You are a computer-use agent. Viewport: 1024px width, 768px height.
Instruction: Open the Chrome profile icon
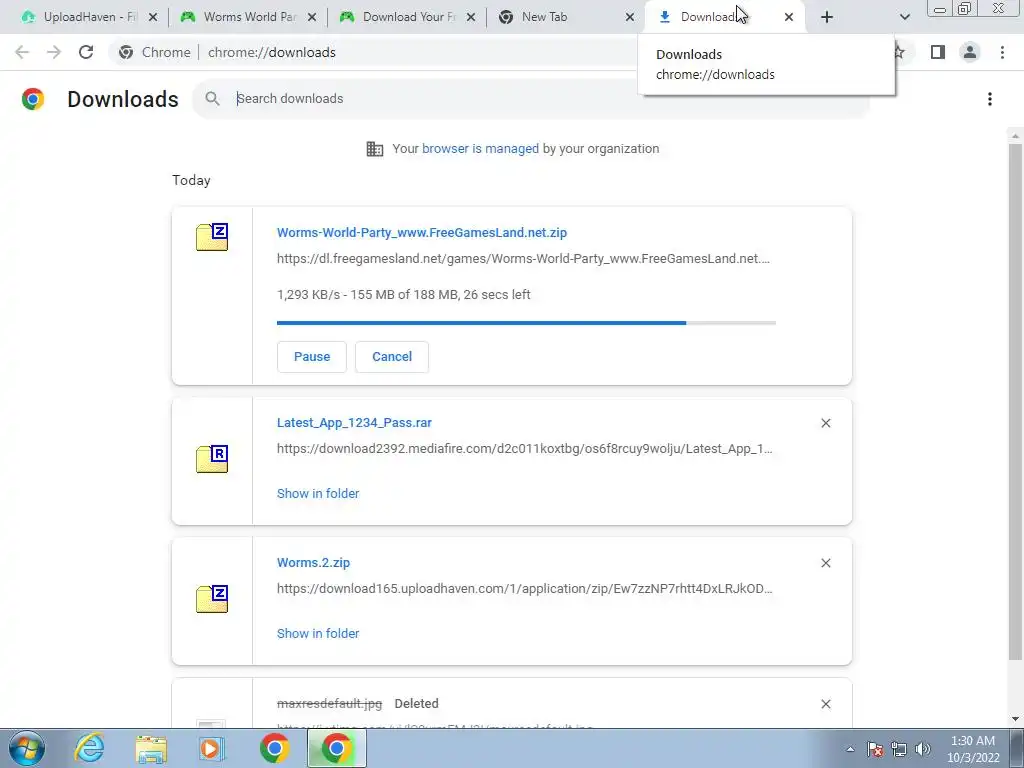970,52
